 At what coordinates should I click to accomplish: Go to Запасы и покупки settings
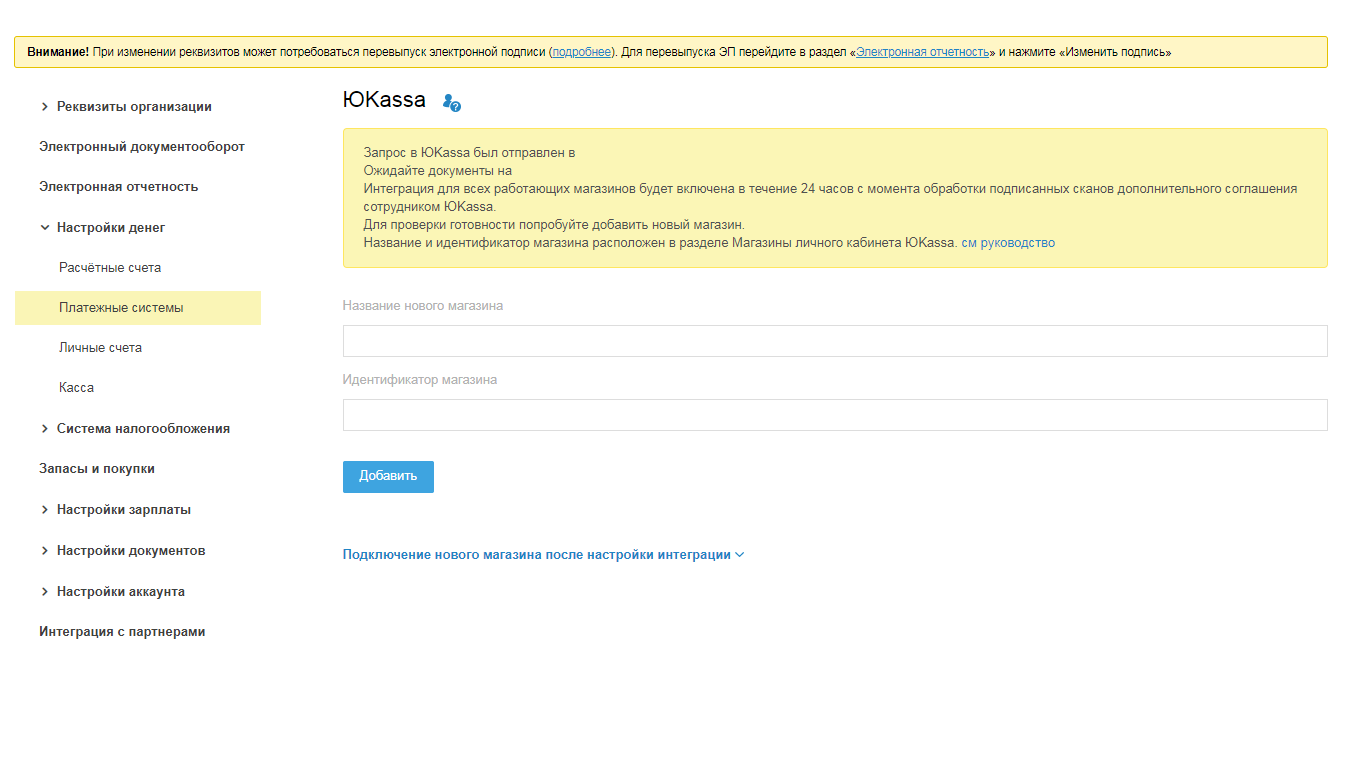coord(97,469)
